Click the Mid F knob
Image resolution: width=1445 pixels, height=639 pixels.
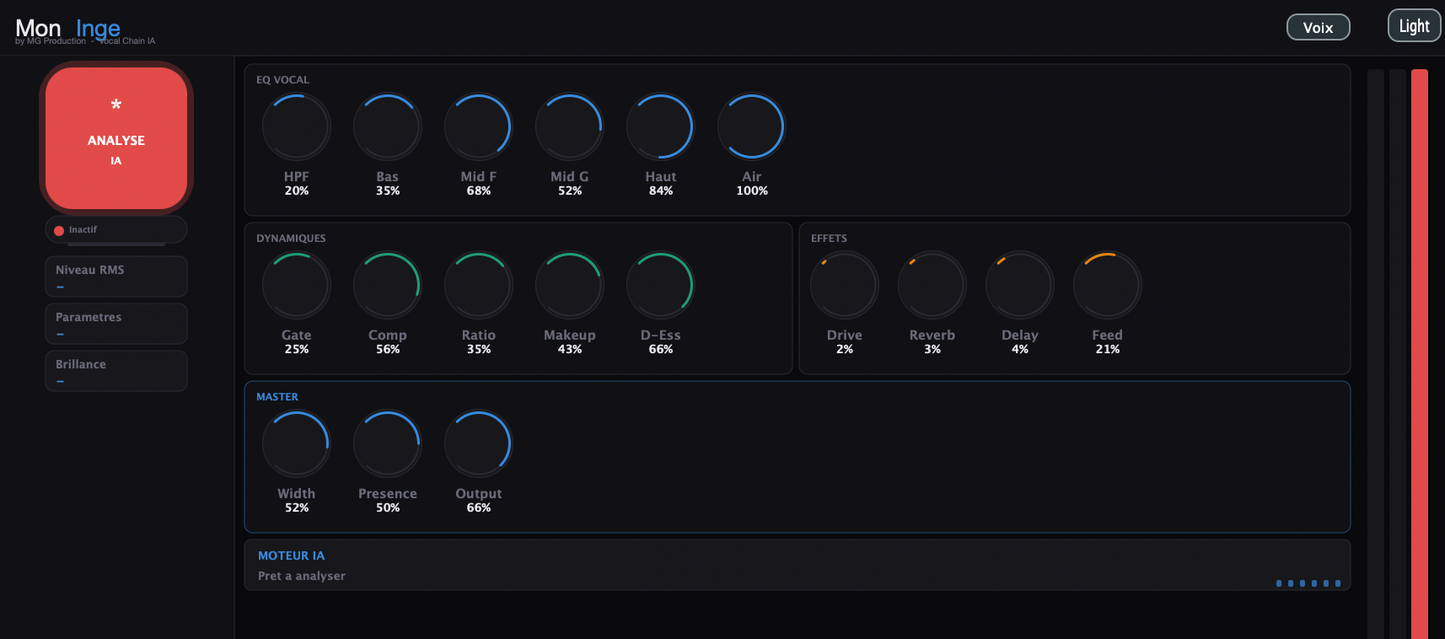478,127
